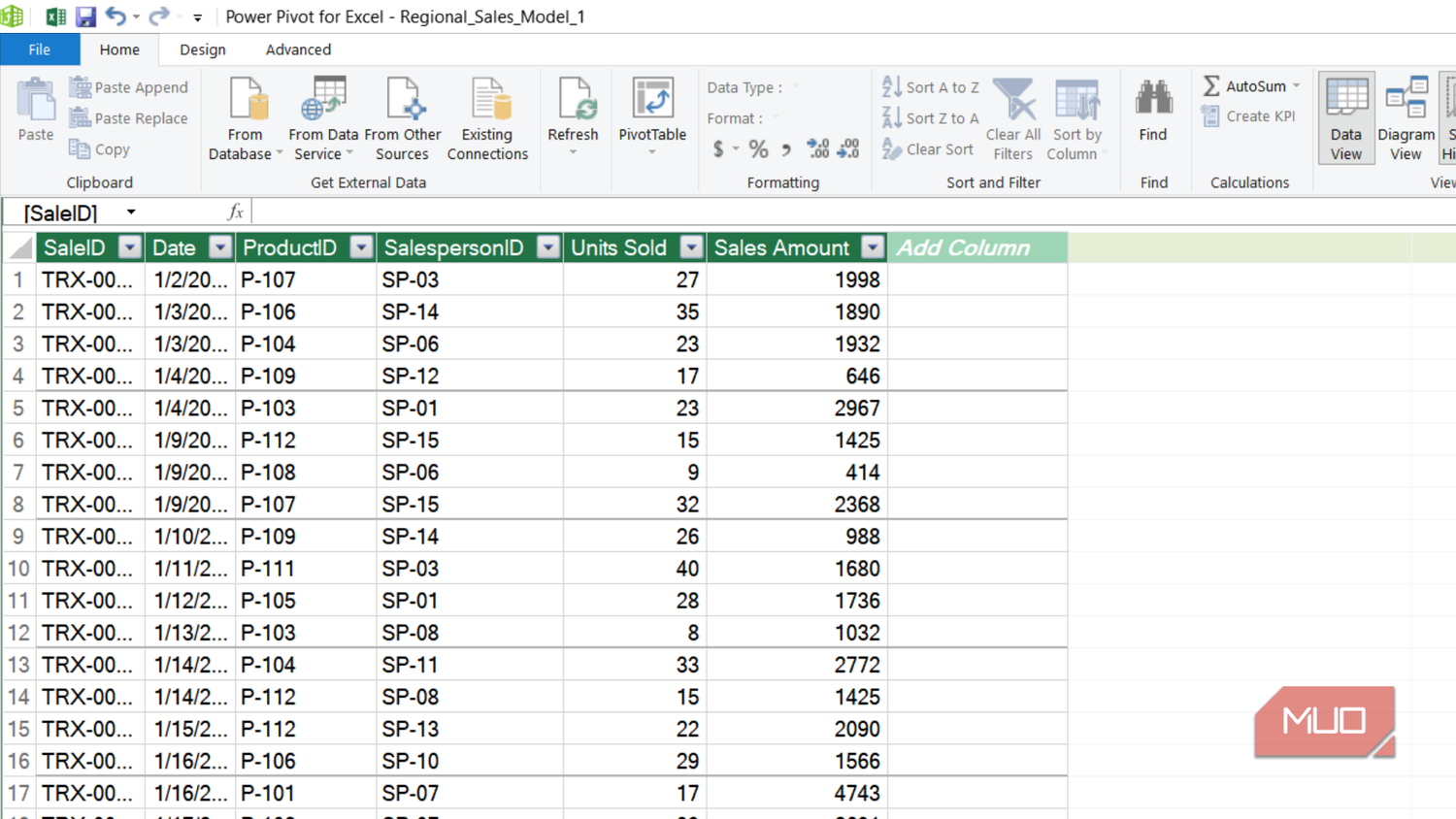Apply currency format dollar icon
This screenshot has height=819, width=1456.
(718, 149)
